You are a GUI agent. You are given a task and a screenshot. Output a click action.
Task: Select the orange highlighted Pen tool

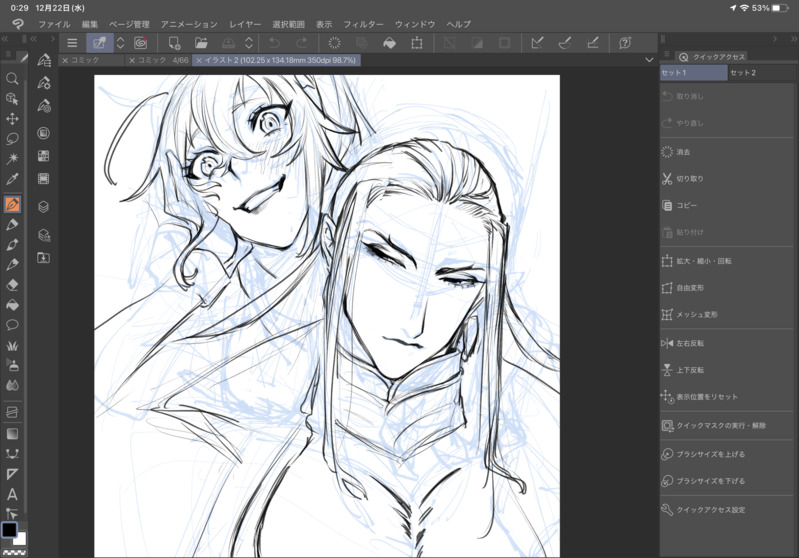click(x=12, y=204)
